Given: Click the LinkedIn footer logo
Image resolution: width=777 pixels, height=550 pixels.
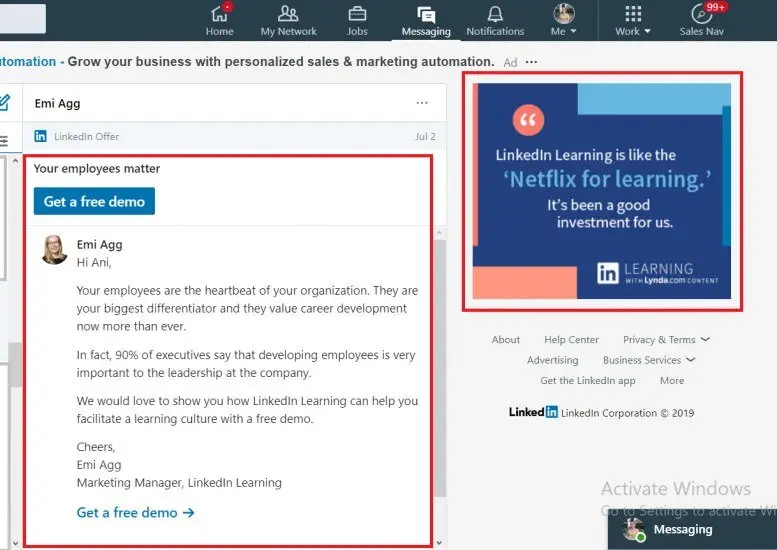Looking at the screenshot, I should pyautogui.click(x=533, y=412).
